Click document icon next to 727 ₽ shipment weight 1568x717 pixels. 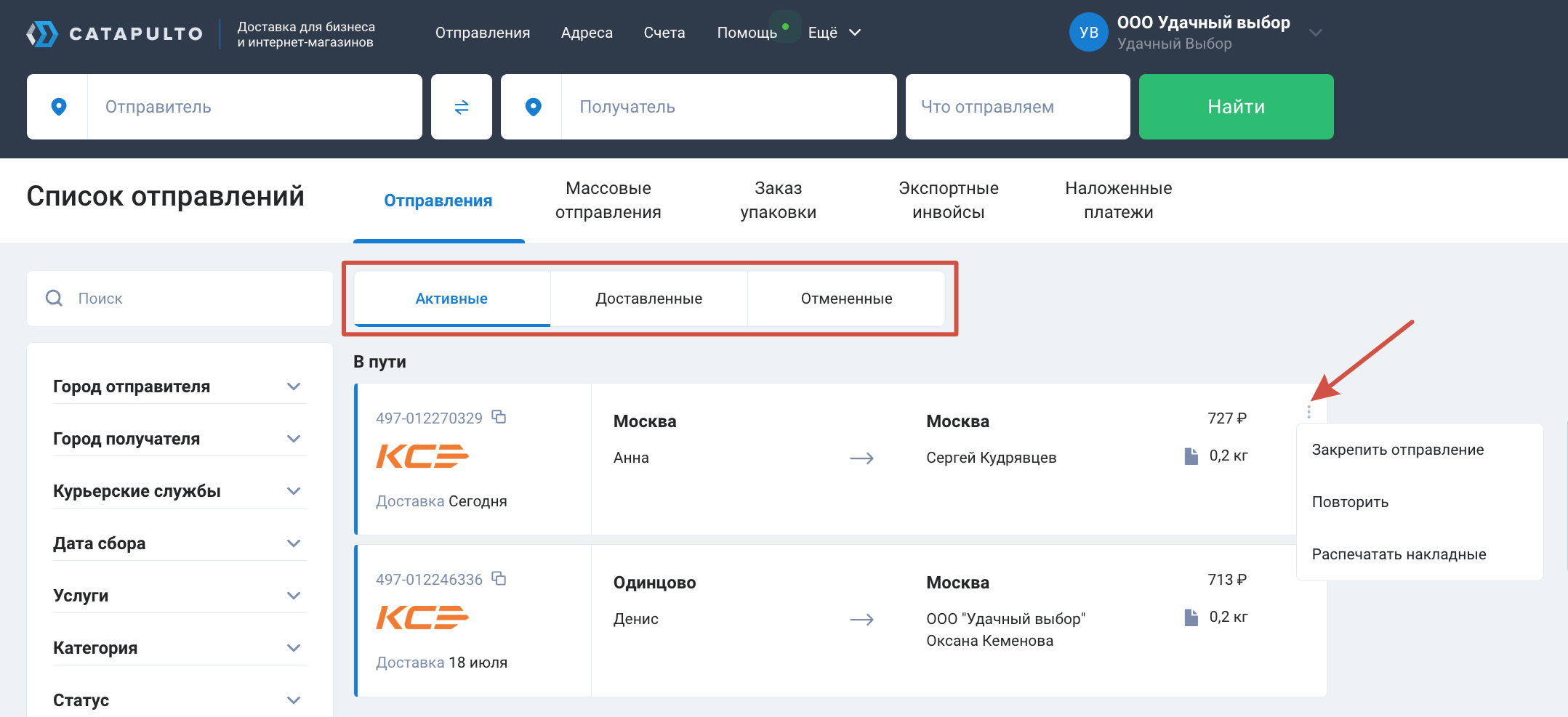(1191, 456)
